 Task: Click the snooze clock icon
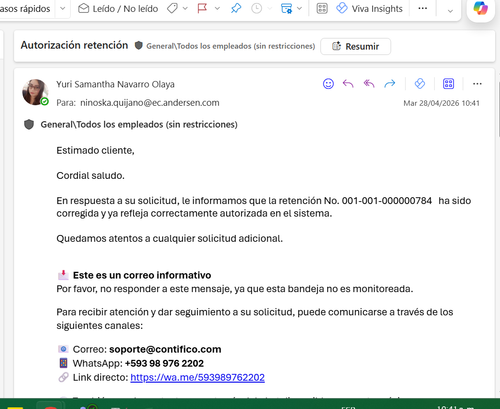pyautogui.click(x=256, y=8)
